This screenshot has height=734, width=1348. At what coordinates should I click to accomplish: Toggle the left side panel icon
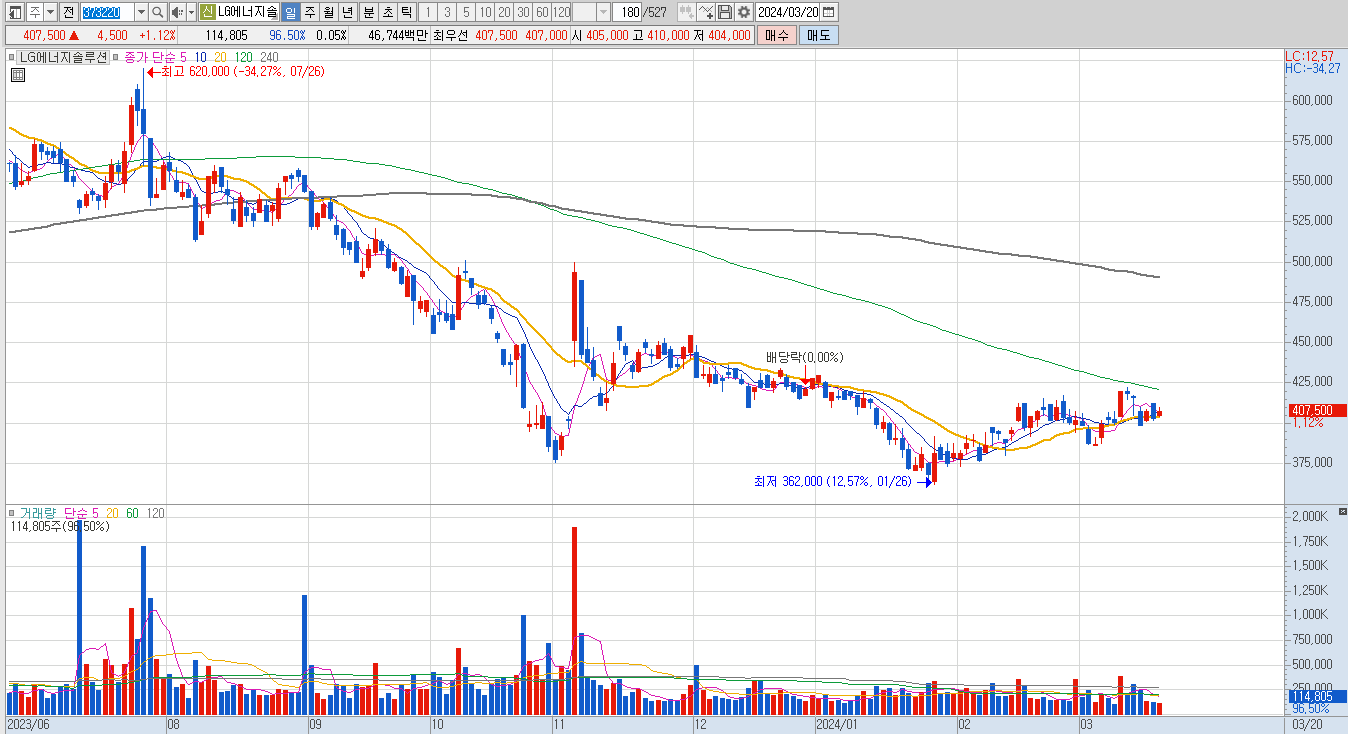pyautogui.click(x=15, y=12)
